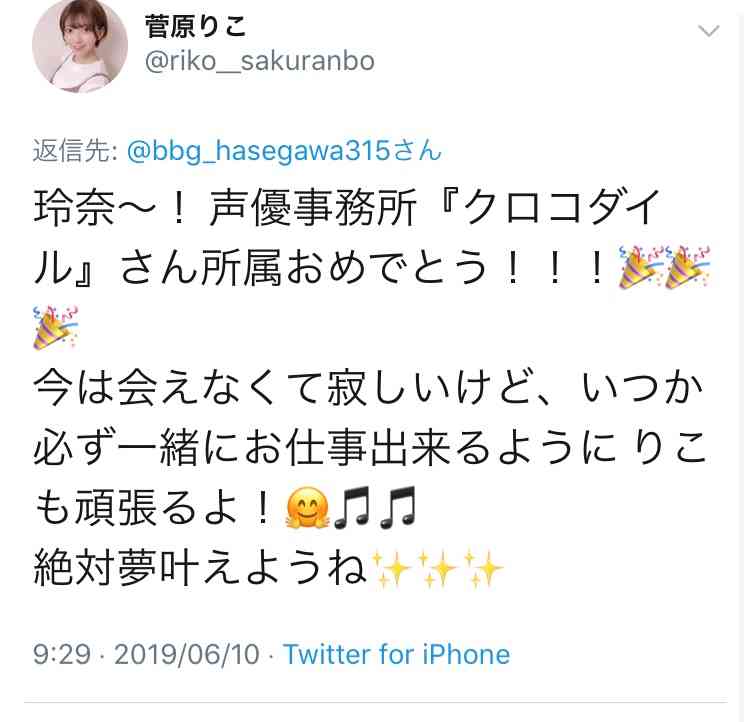Open 菅原りこ's profile picture
Screen dimensions: 750x722
80,46
